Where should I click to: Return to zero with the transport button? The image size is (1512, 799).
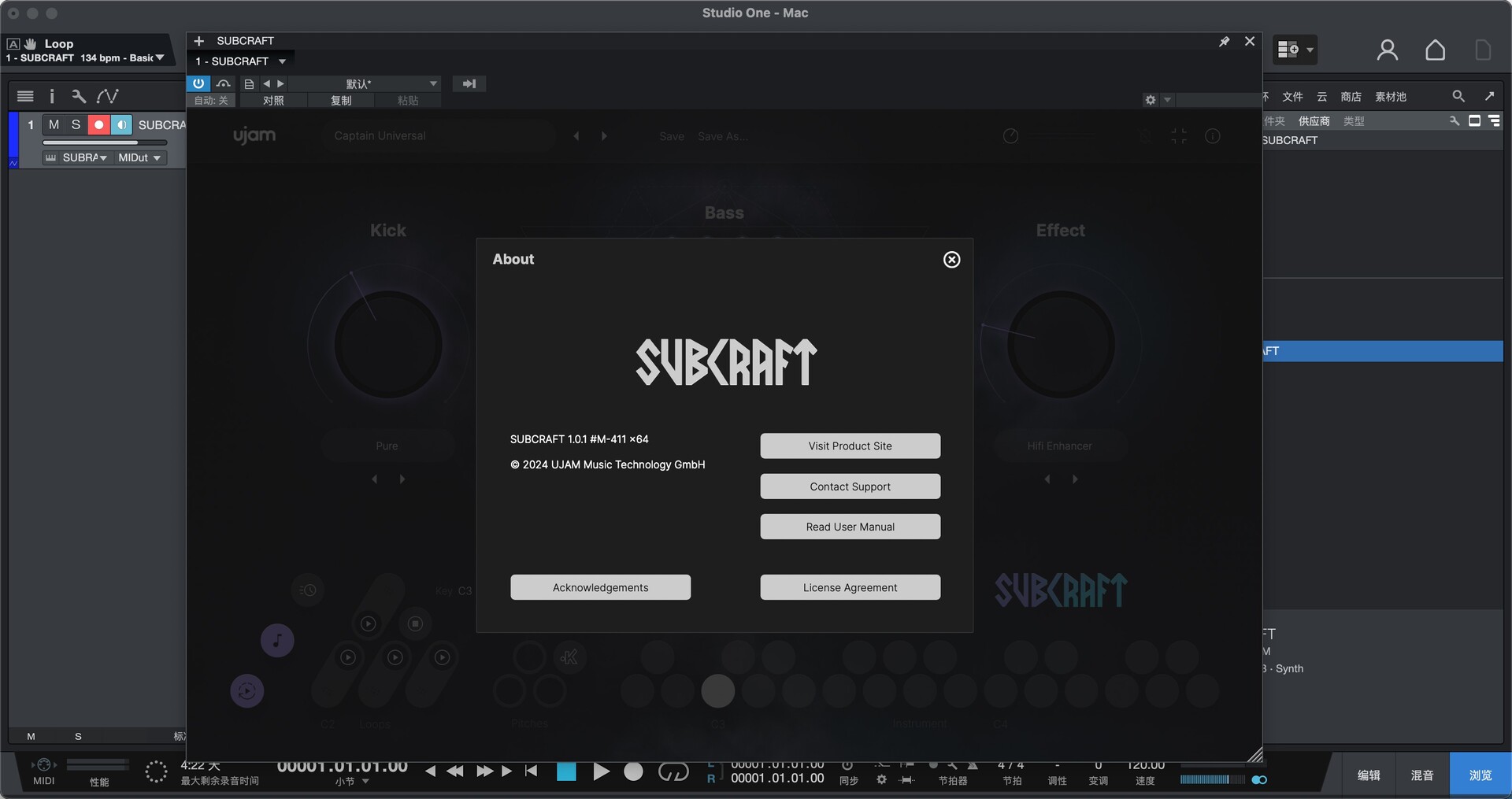tap(532, 771)
